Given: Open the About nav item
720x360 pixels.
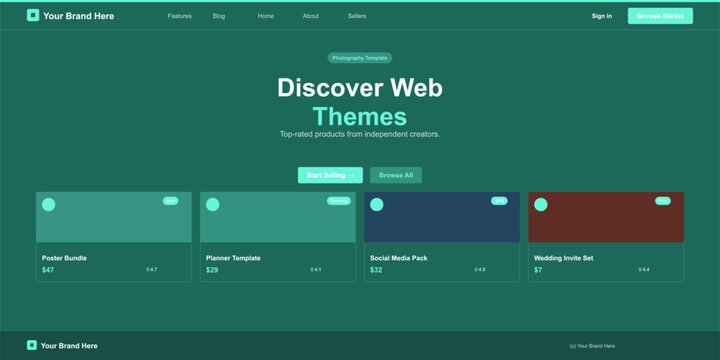Looking at the screenshot, I should 311,16.
